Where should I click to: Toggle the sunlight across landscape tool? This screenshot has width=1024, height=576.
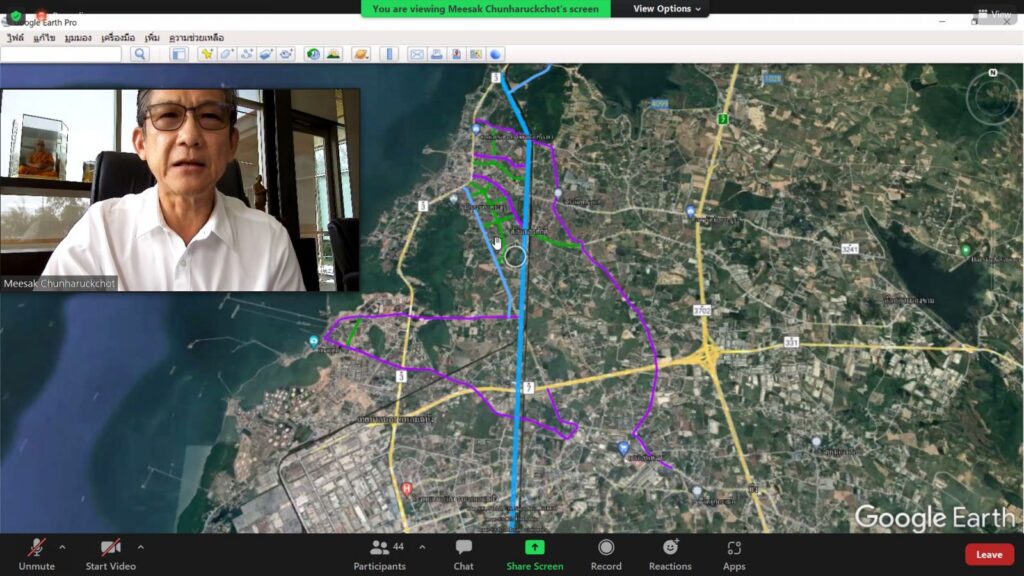pos(333,54)
